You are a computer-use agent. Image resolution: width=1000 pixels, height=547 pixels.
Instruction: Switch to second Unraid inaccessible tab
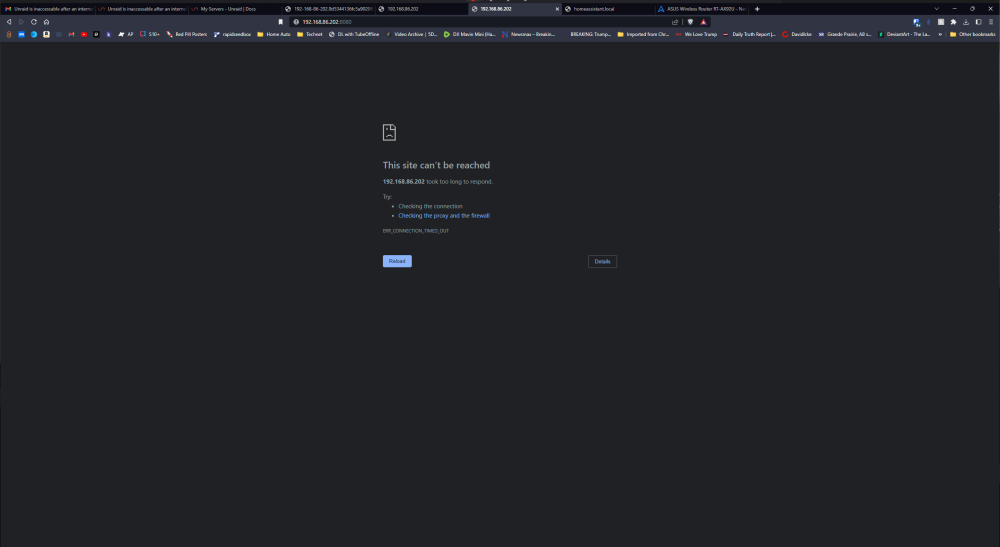(x=142, y=9)
